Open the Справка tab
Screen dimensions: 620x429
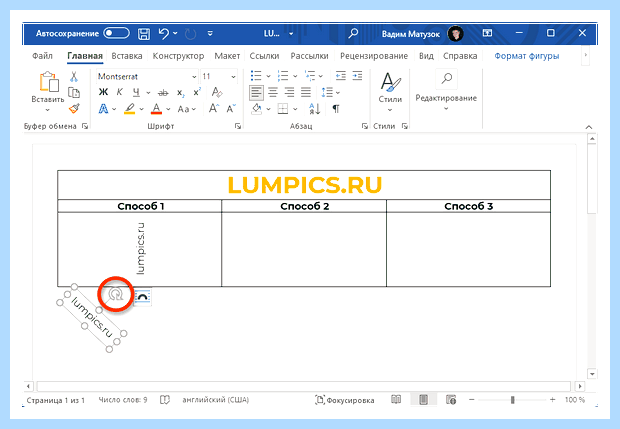[x=460, y=56]
